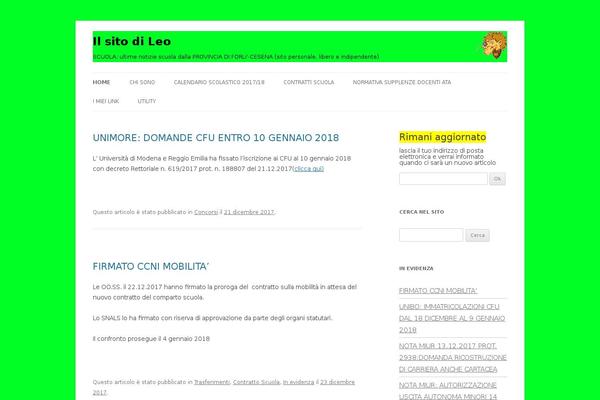Follow the '(clicca qui)' link
This screenshot has width=600, height=400.
tap(308, 169)
